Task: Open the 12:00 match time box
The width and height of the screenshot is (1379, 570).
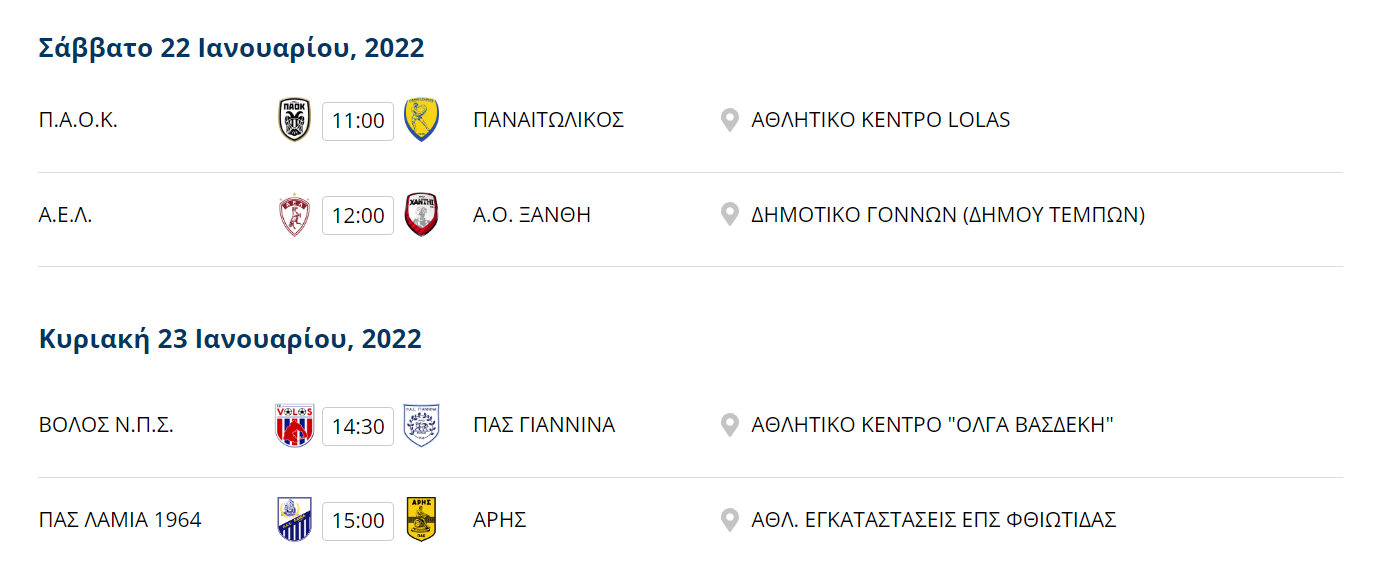Action: 358,216
